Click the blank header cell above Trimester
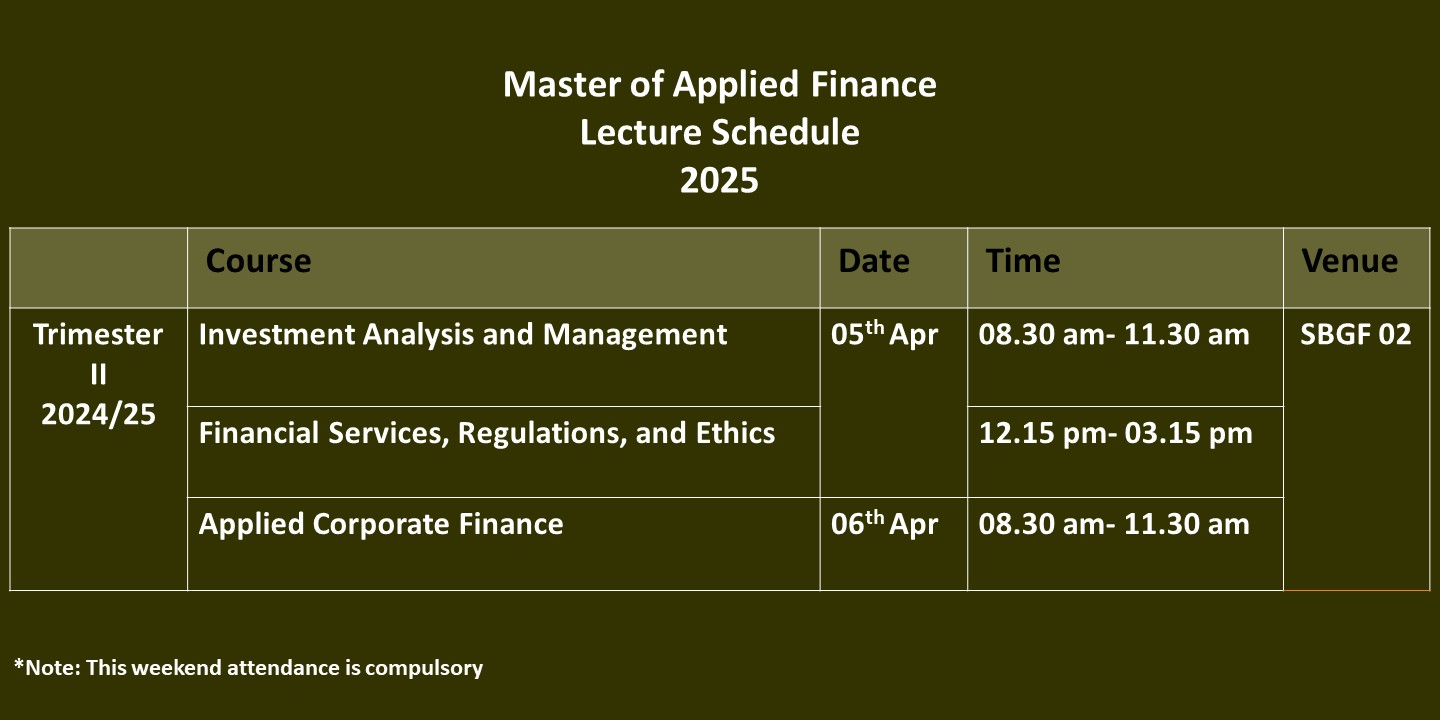Screen dimensions: 1440x720 pos(98,268)
